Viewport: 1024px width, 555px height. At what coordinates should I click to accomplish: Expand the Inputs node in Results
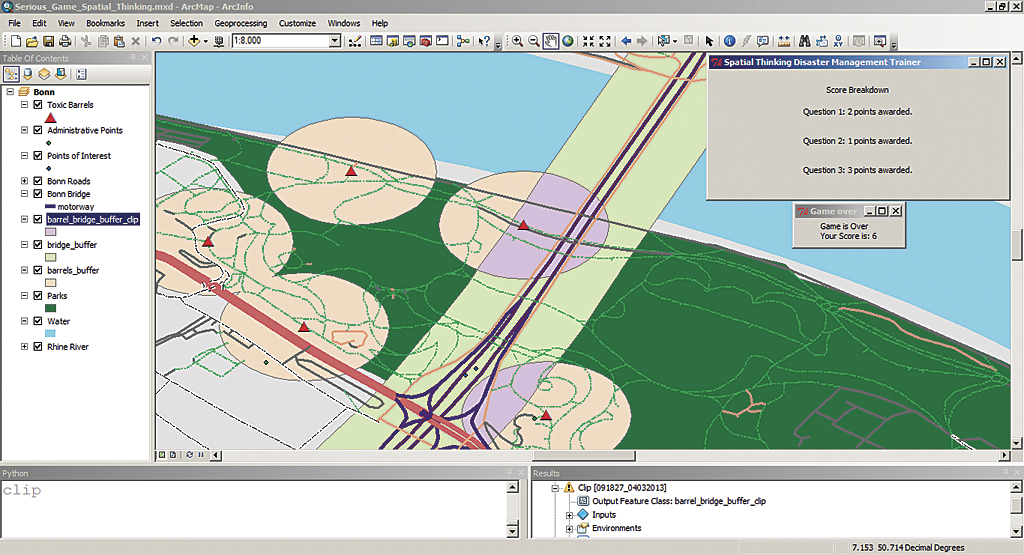pyautogui.click(x=570, y=515)
